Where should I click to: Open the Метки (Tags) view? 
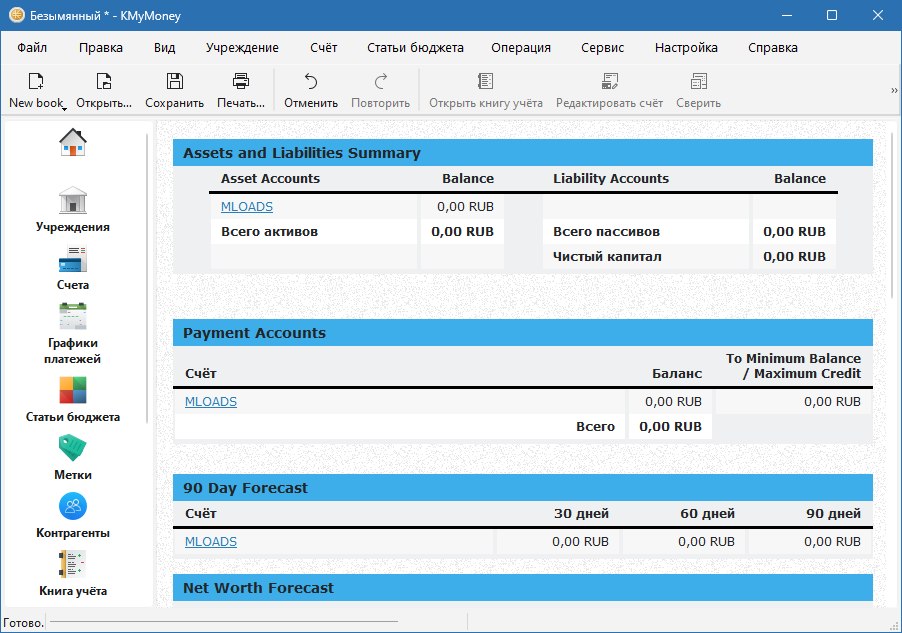tap(73, 456)
